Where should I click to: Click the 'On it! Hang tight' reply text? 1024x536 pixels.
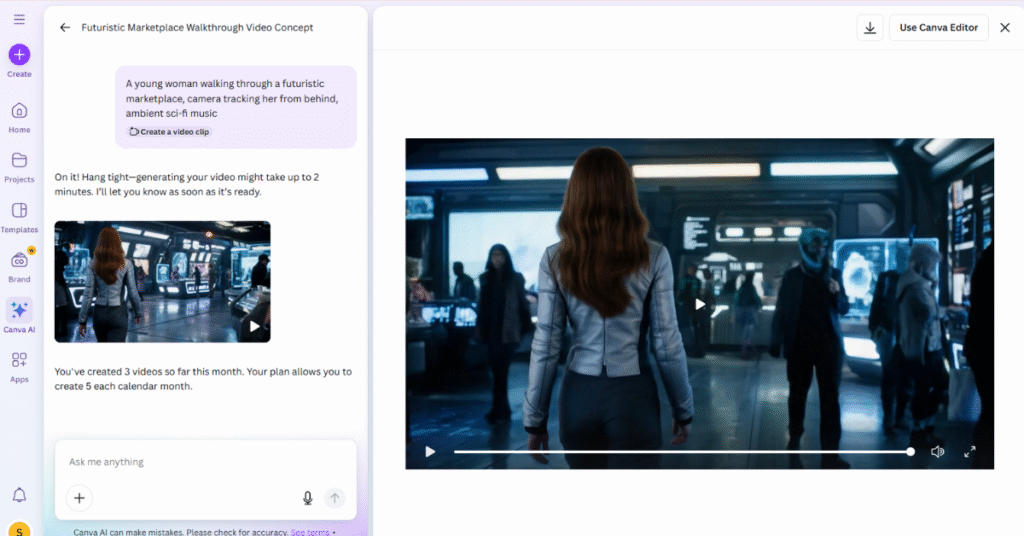(187, 185)
